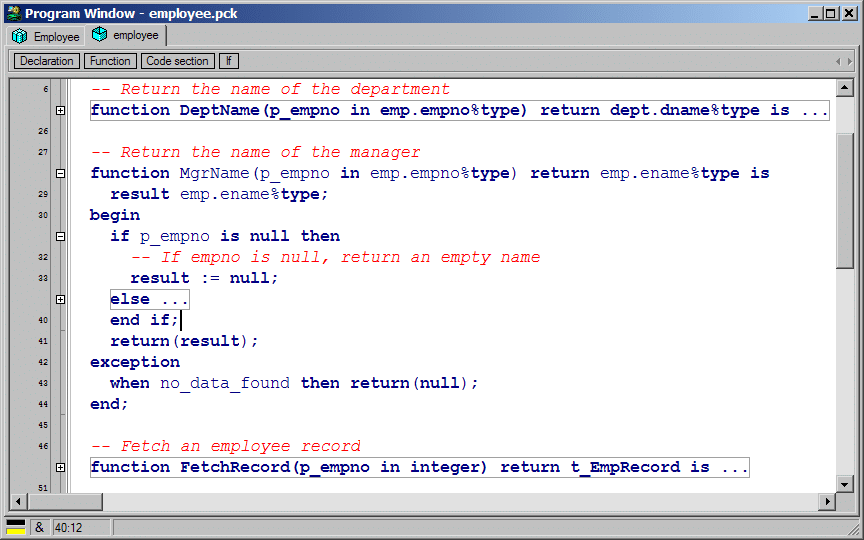Select the employee package body tab

point(126,35)
